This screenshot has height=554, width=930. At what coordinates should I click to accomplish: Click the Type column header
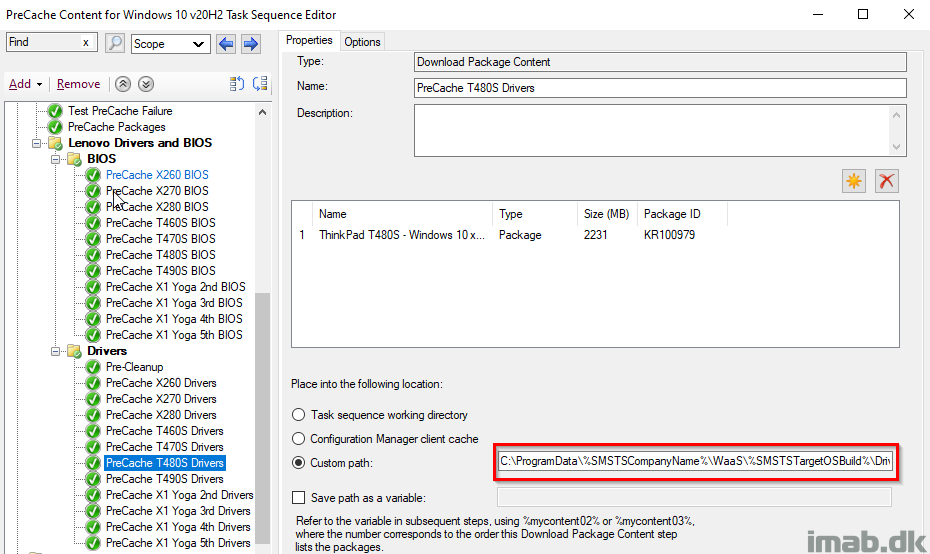pos(534,214)
